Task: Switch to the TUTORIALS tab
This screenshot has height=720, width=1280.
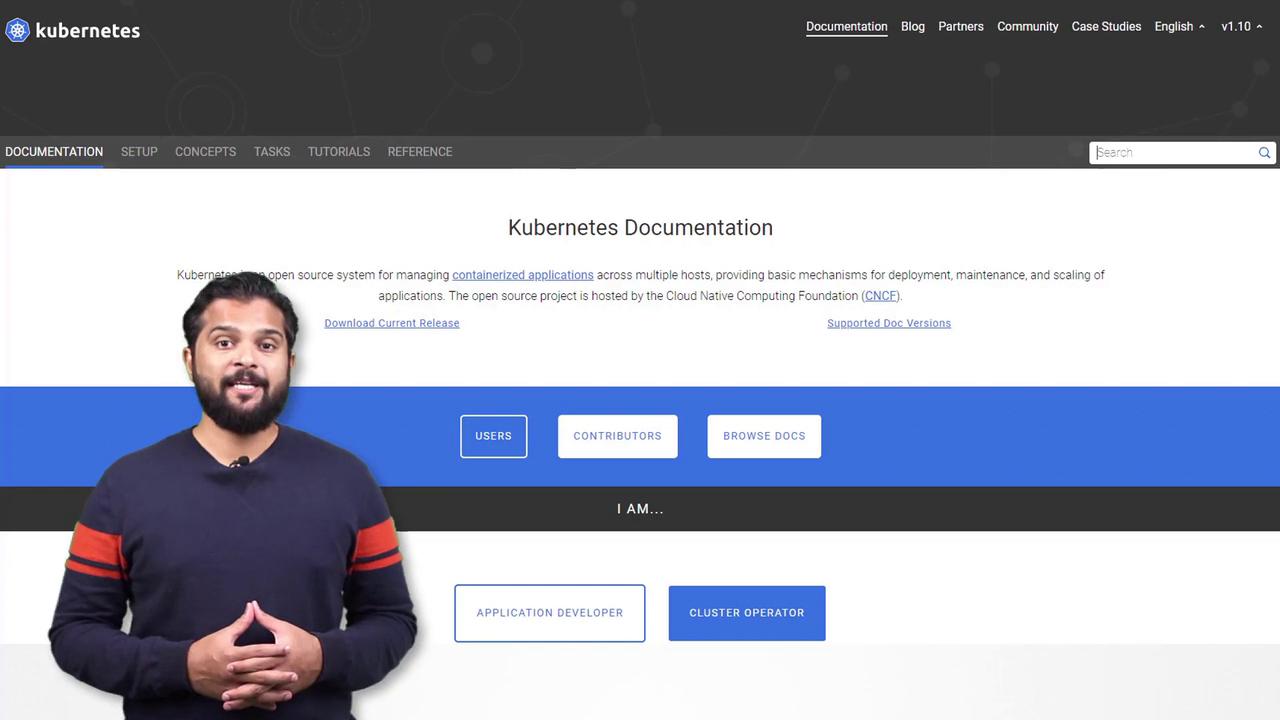Action: click(339, 152)
